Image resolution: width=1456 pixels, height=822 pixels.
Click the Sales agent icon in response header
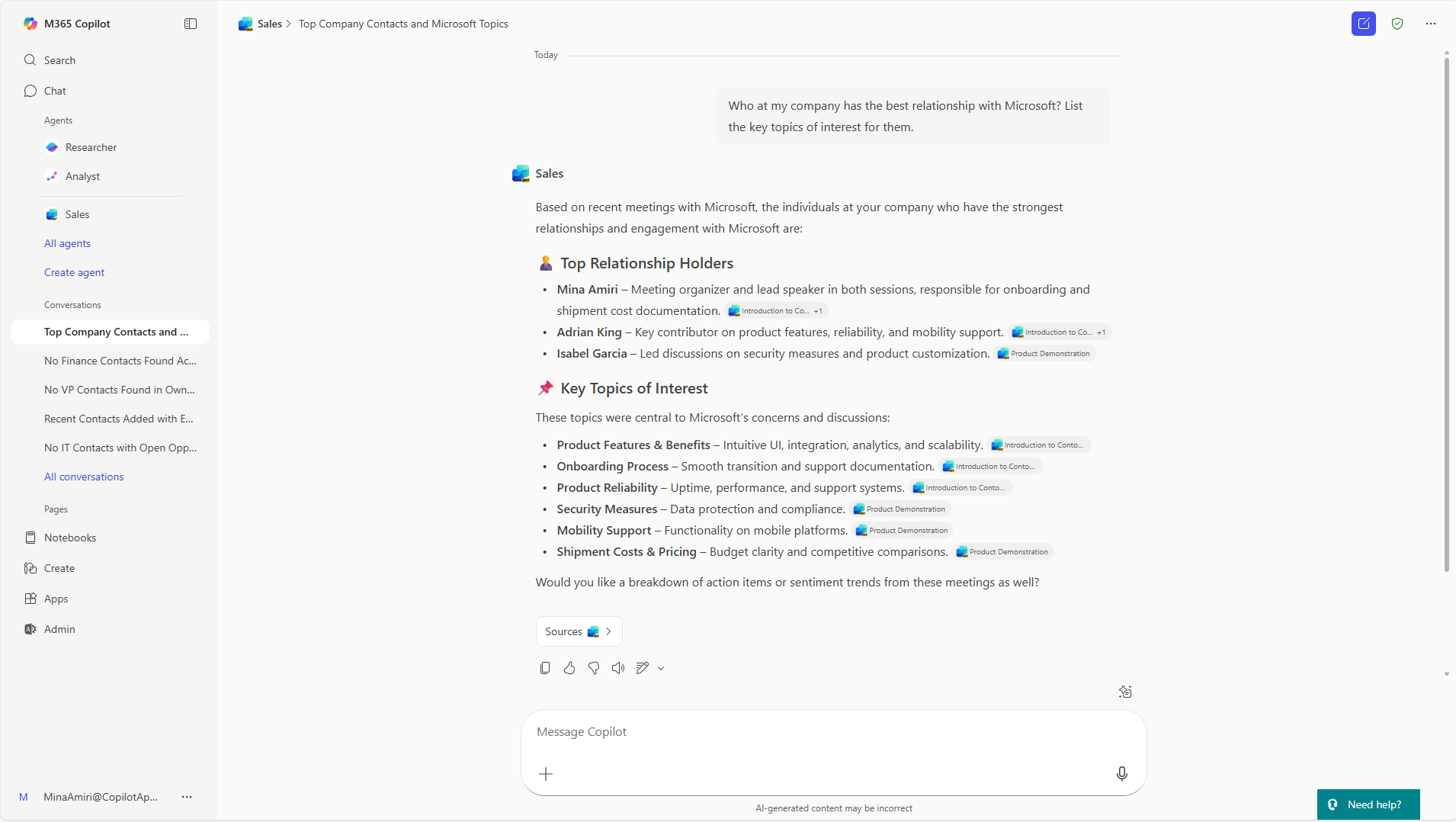click(521, 174)
